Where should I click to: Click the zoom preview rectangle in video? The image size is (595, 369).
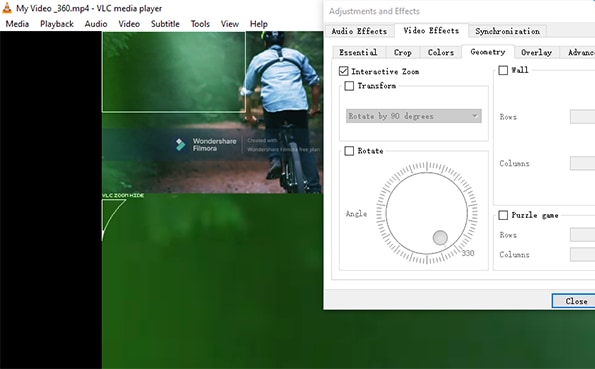(174, 72)
